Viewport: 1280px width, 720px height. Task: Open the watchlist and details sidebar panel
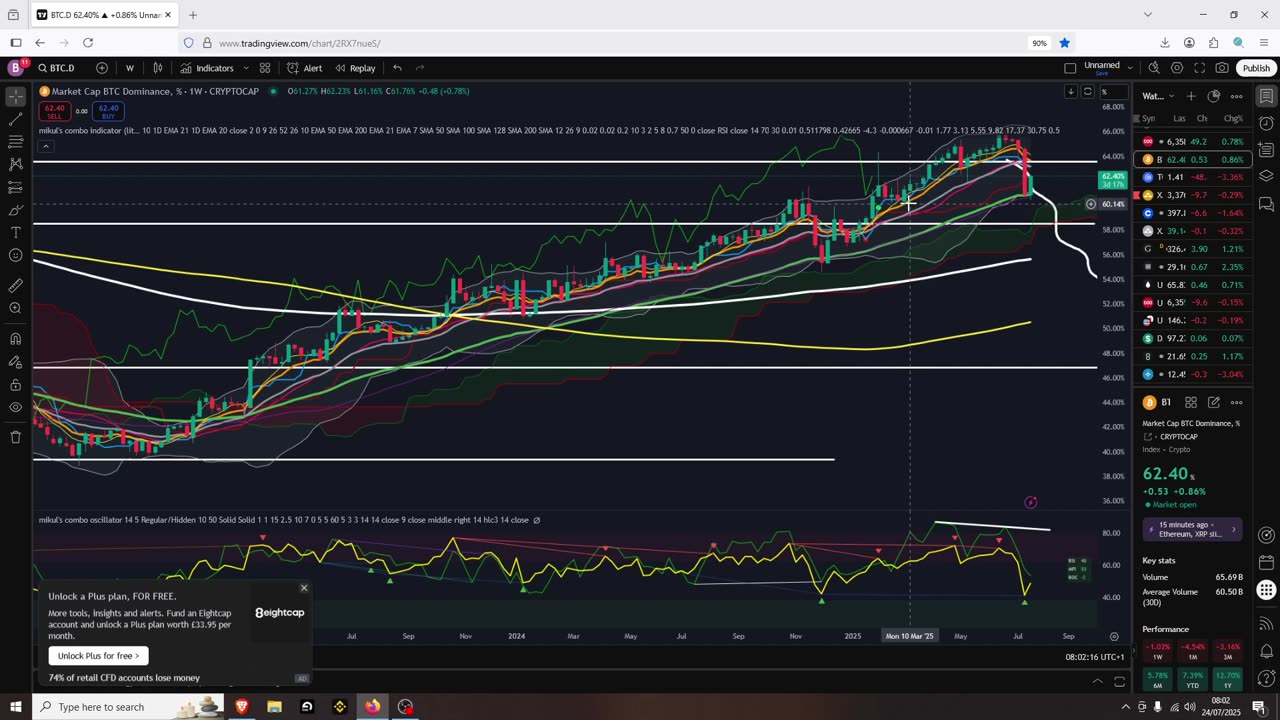tap(1266, 96)
